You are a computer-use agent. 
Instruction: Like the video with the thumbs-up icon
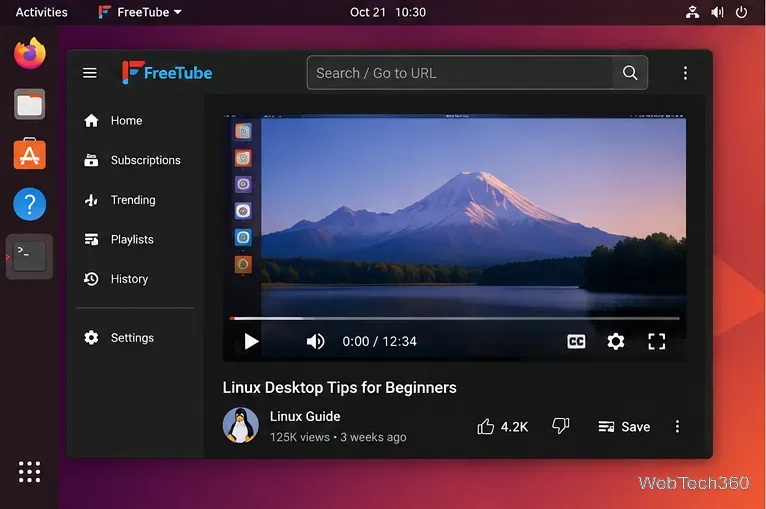tap(486, 426)
